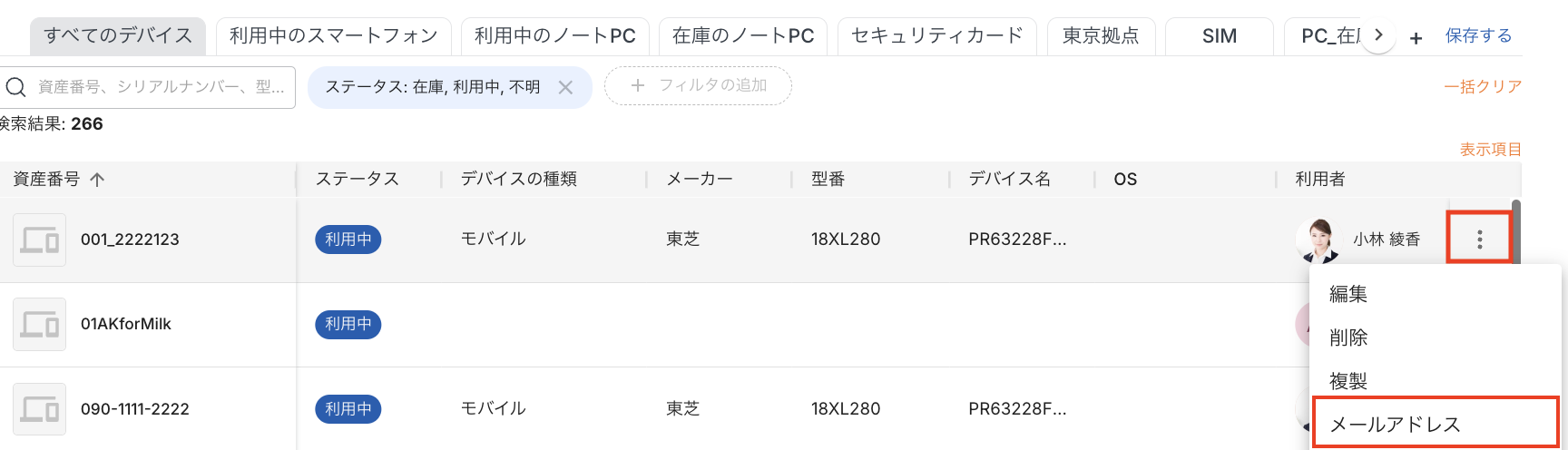Click the device icon for 001_2222123
Viewport: 1568px width, 450px height.
tap(40, 240)
